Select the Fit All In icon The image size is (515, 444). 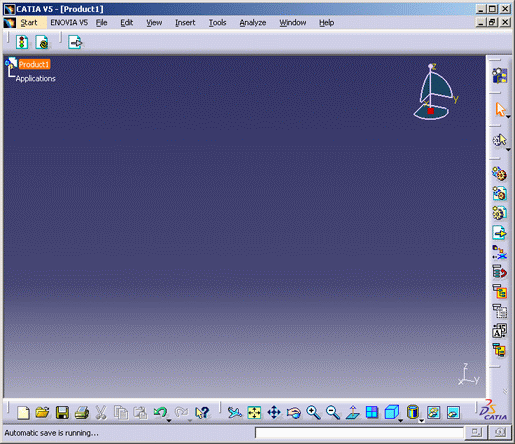pyautogui.click(x=254, y=413)
